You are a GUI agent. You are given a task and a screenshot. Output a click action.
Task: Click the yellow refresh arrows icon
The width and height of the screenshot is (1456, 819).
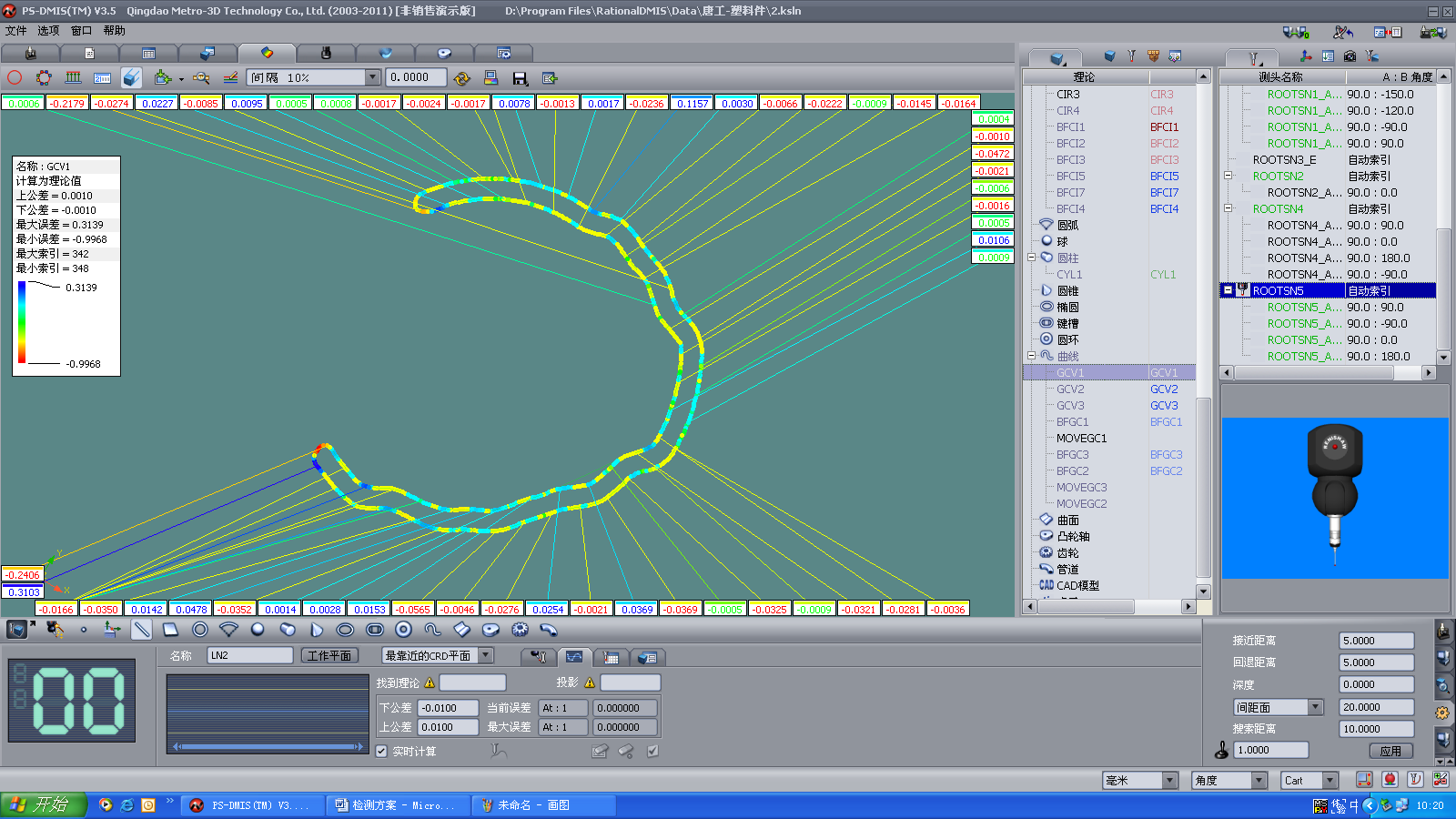tap(462, 78)
